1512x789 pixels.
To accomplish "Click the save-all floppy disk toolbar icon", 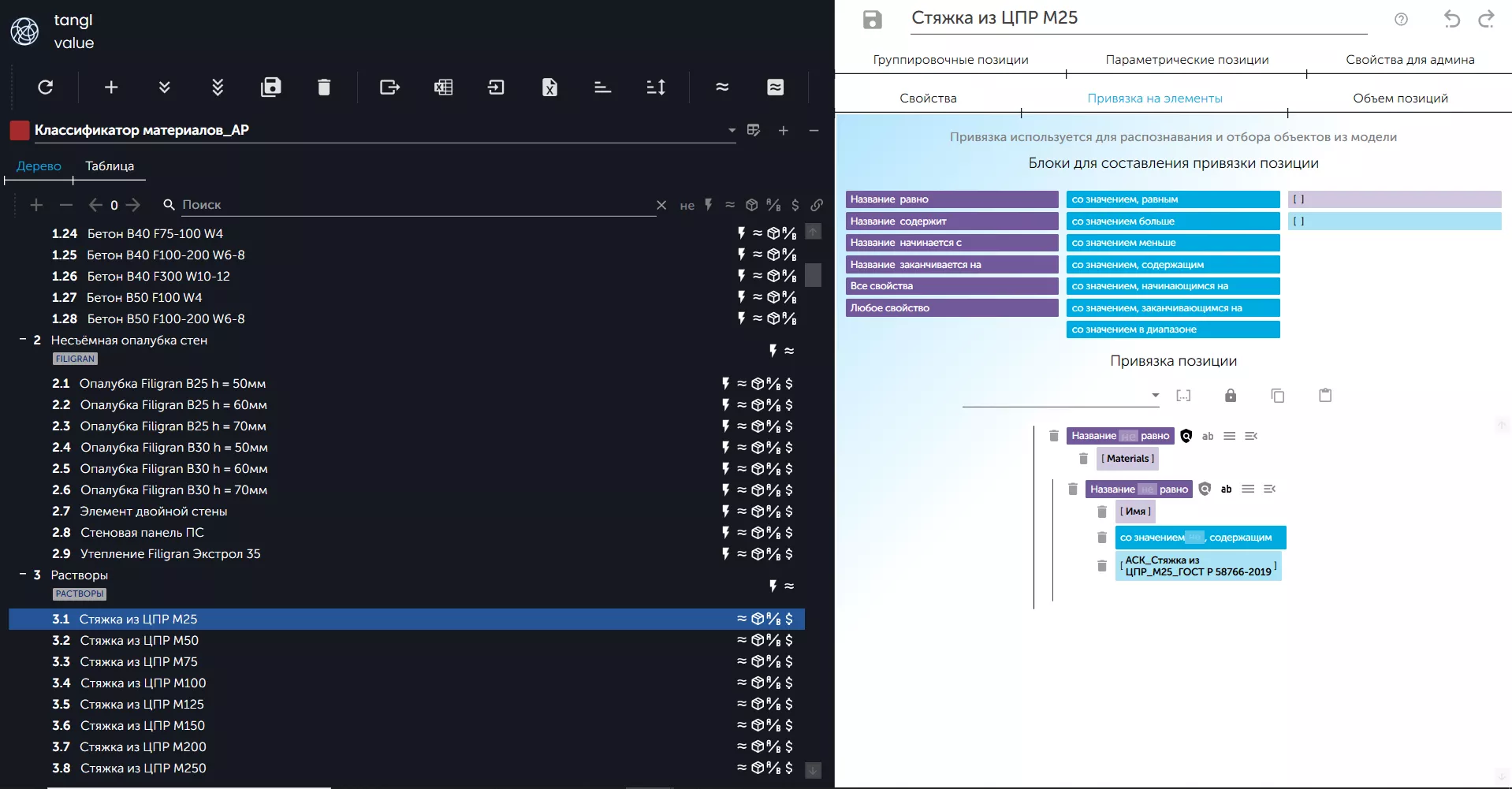I will tap(270, 87).
